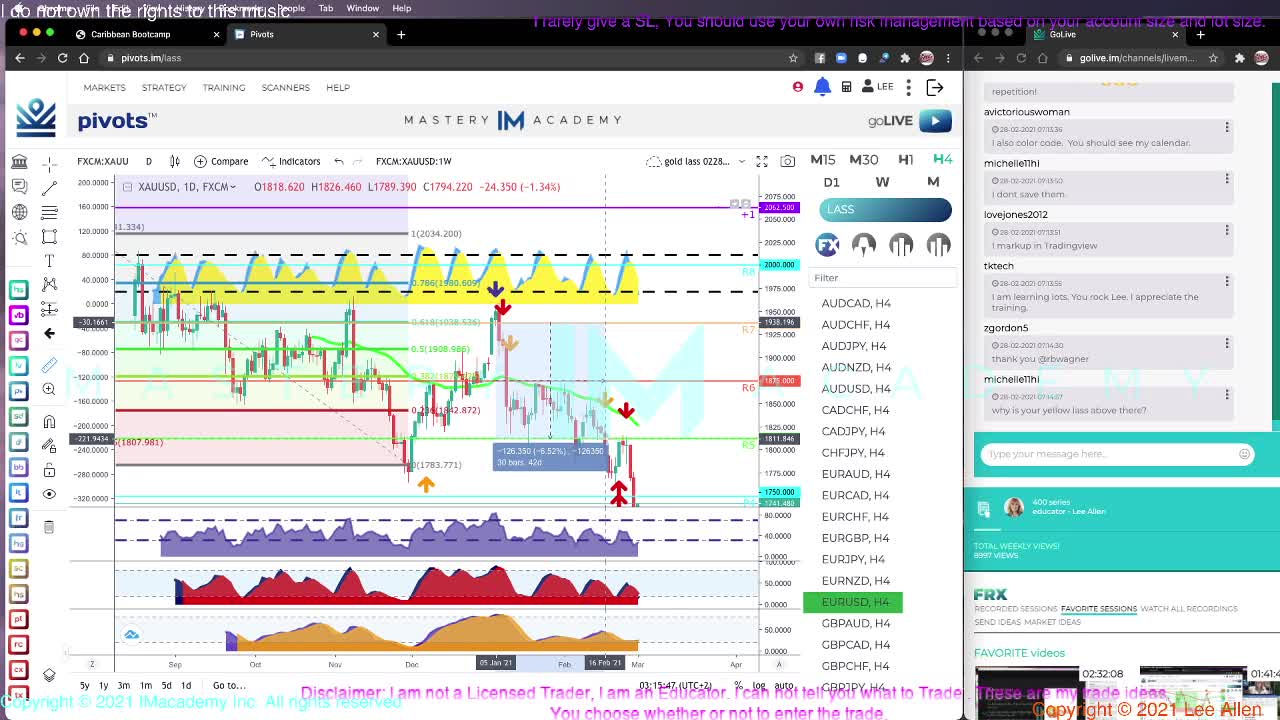Image resolution: width=1280 pixels, height=720 pixels.
Task: Open the SCANNERS menu
Action: (286, 87)
